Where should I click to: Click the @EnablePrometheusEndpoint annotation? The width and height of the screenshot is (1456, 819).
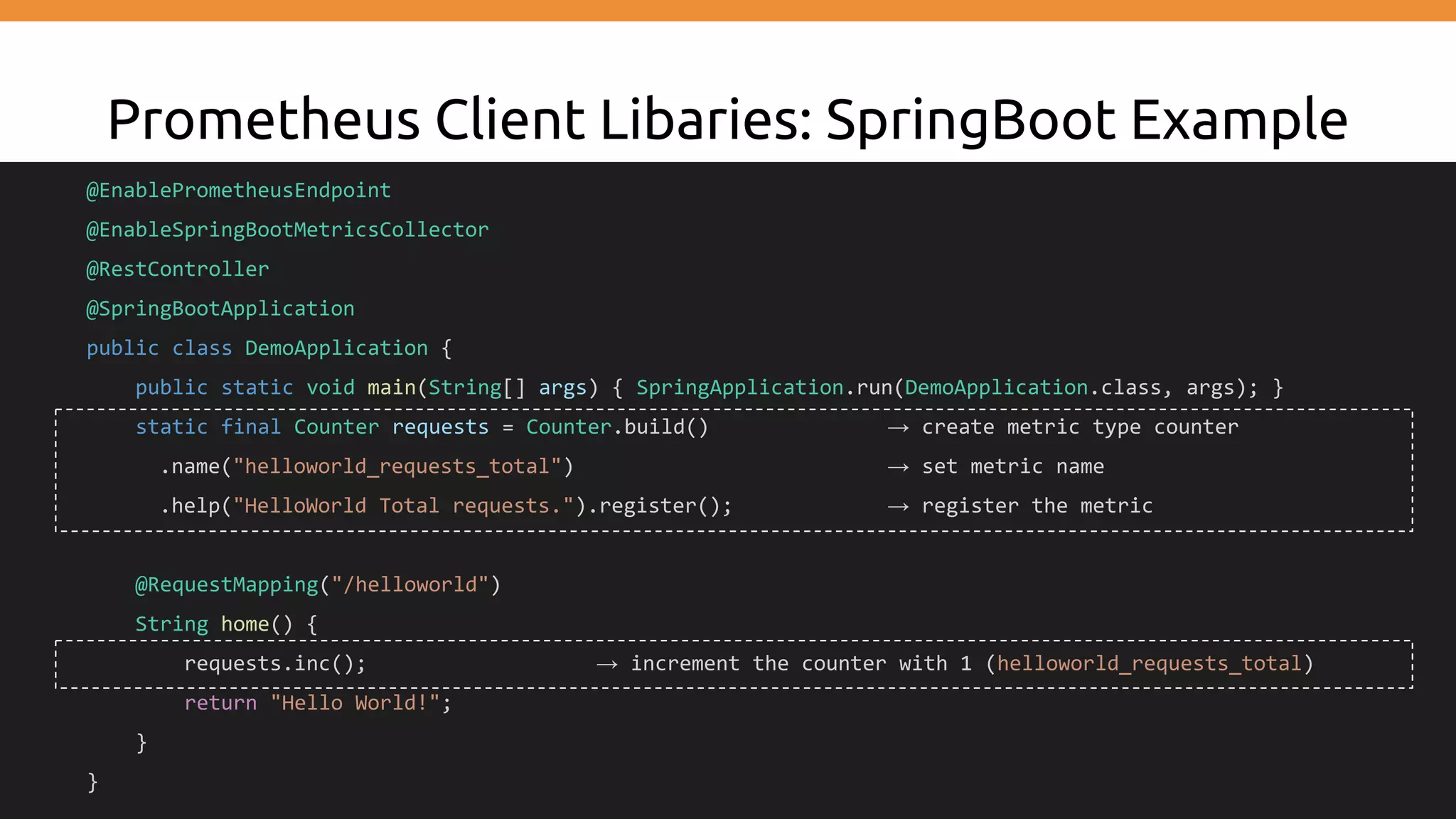(238, 191)
